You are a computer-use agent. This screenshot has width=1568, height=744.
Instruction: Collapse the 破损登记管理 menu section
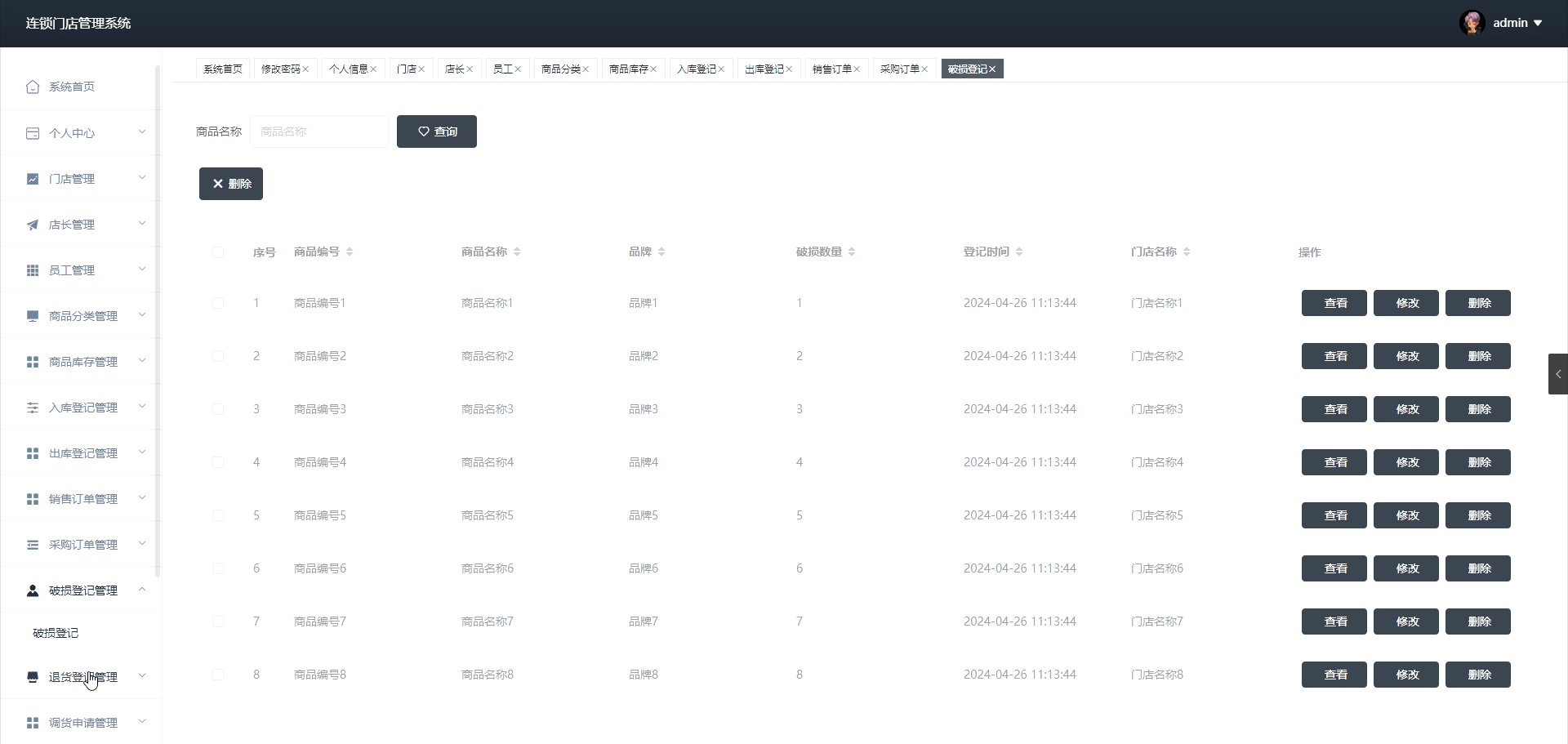click(82, 590)
